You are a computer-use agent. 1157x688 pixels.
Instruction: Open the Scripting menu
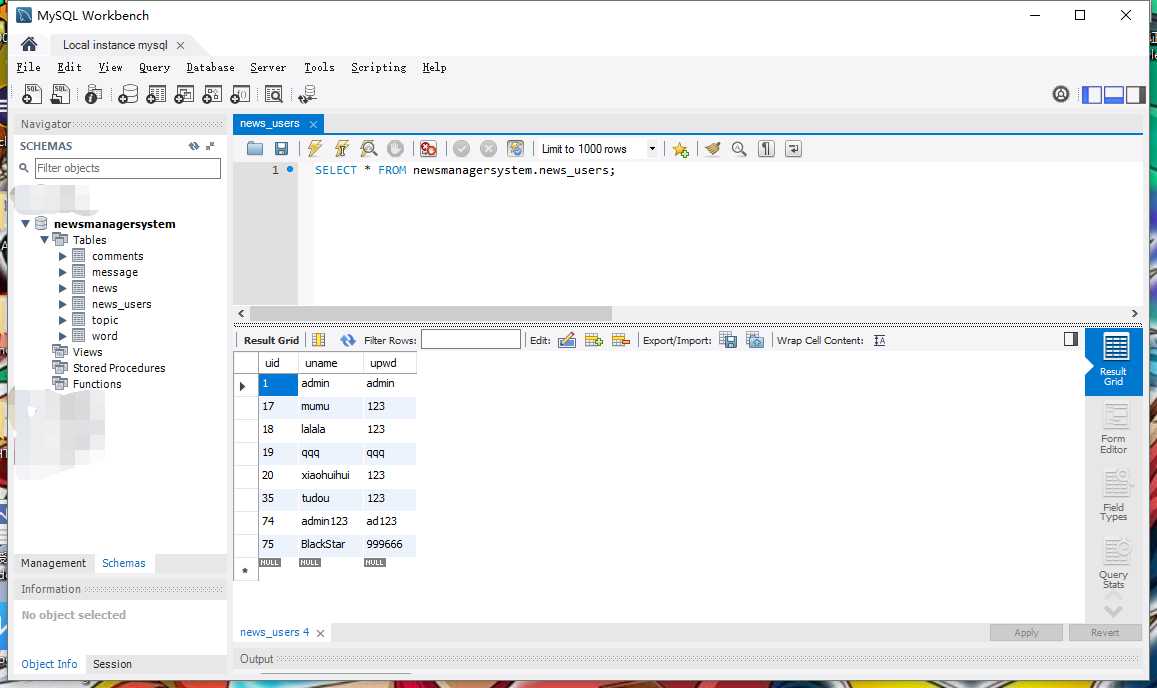379,67
